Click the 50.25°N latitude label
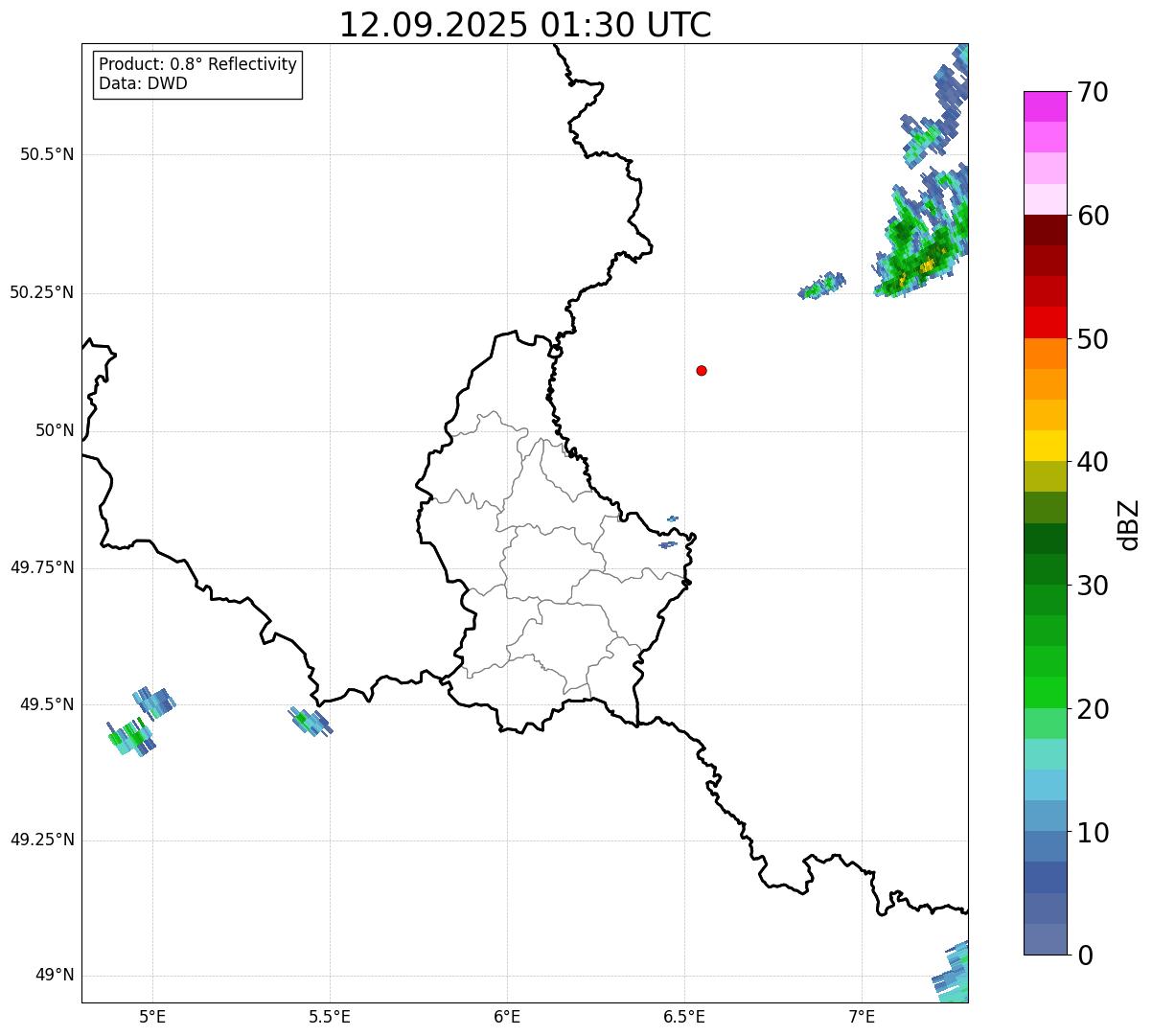This screenshot has height=1036, width=1152. (42, 292)
